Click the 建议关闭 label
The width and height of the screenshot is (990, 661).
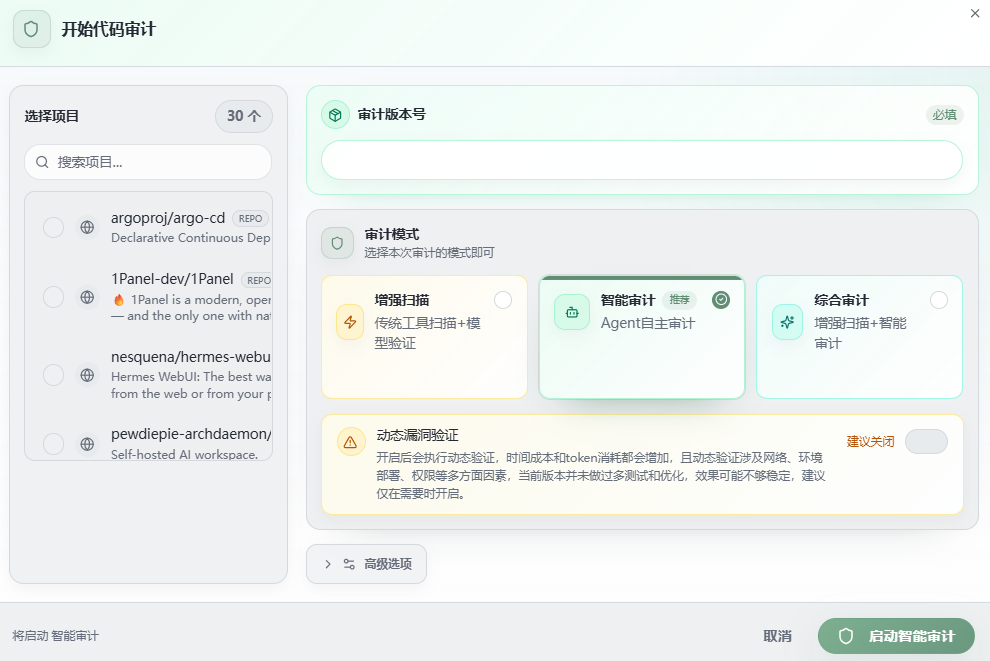click(x=871, y=441)
